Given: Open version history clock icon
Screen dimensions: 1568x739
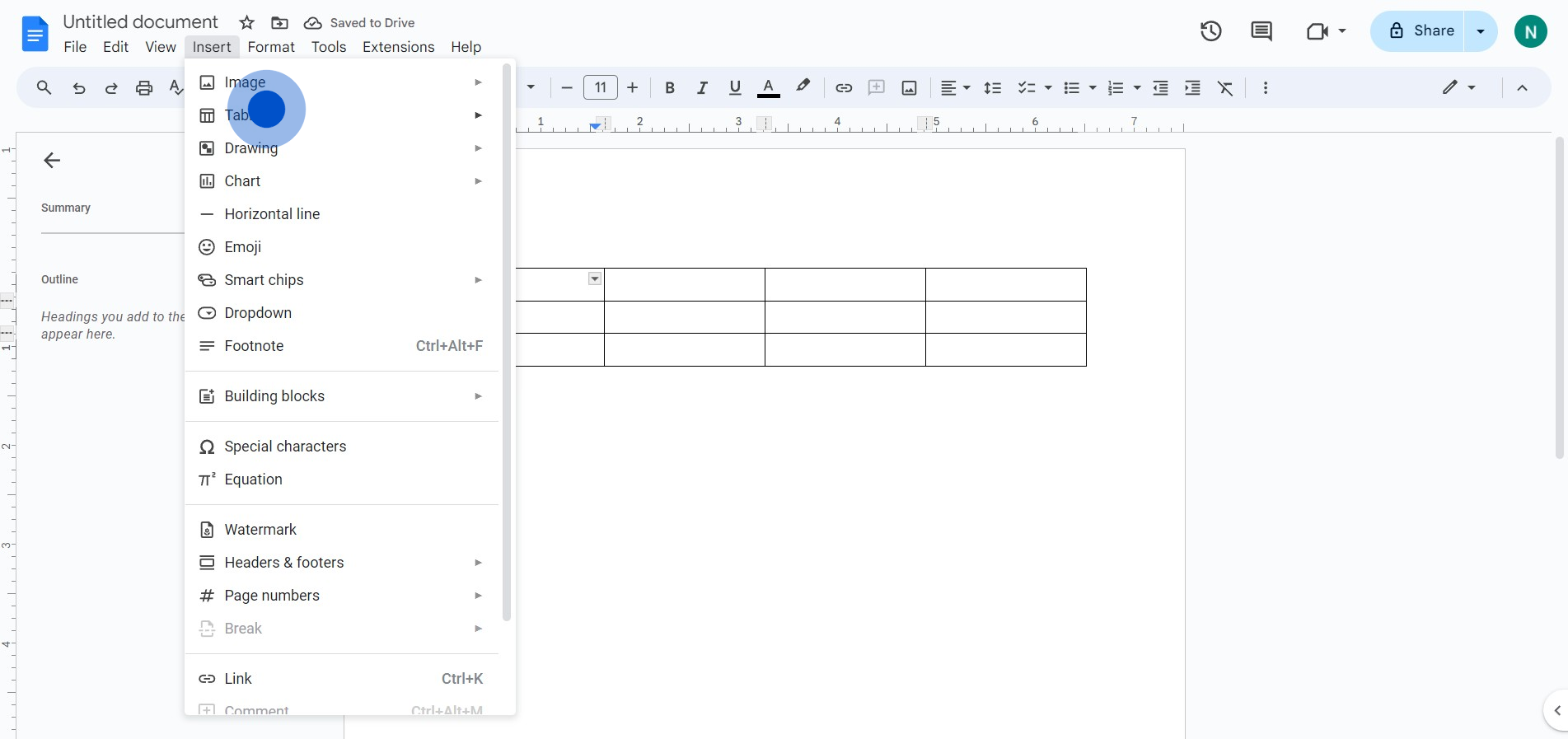Looking at the screenshot, I should pos(1210,31).
